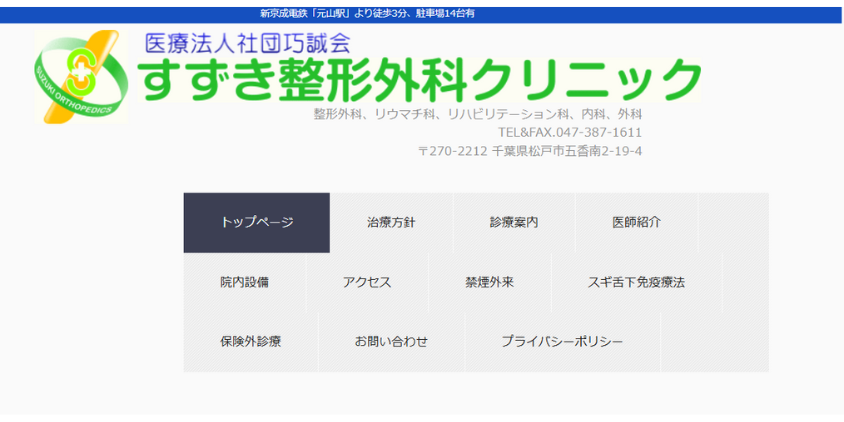
Task: Navigate to 禁煙外来
Action: [490, 283]
